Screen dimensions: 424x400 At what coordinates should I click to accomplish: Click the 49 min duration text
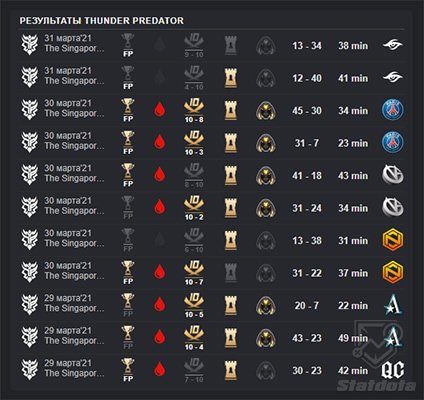click(353, 338)
